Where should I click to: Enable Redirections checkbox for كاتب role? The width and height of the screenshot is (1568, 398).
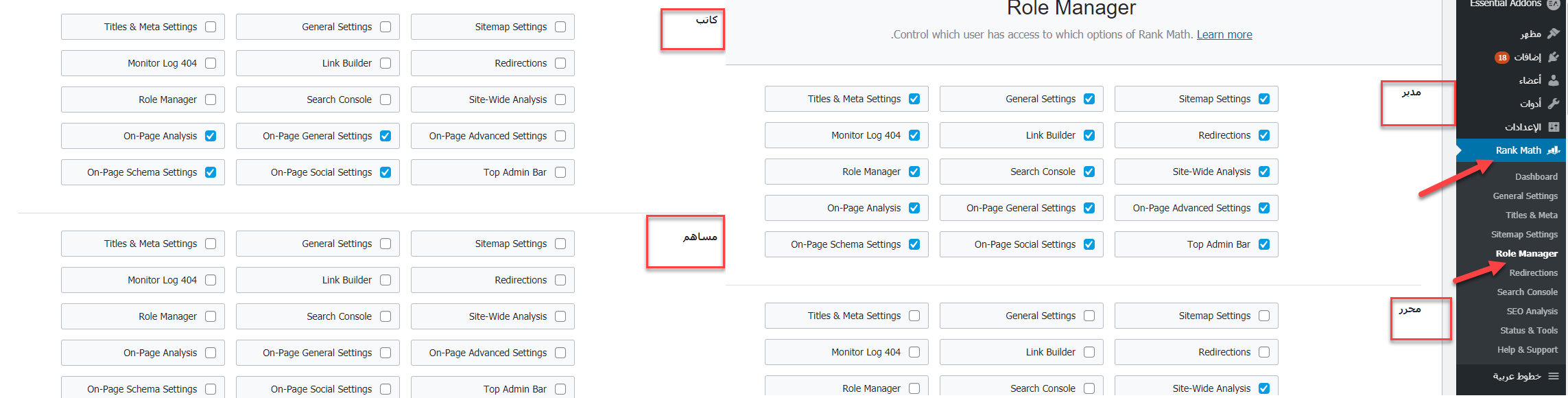pos(560,63)
